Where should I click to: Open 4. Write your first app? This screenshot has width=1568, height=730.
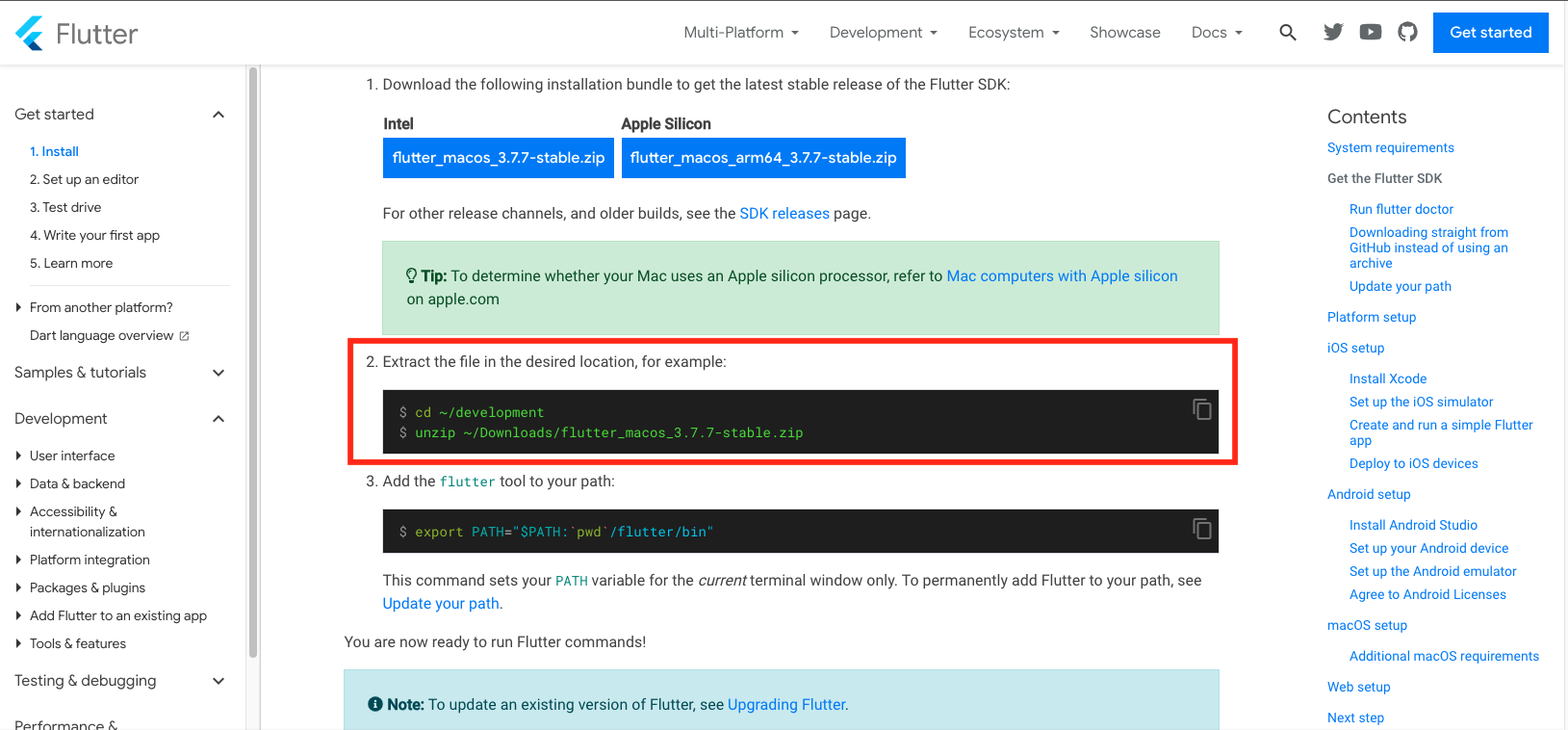pos(95,235)
